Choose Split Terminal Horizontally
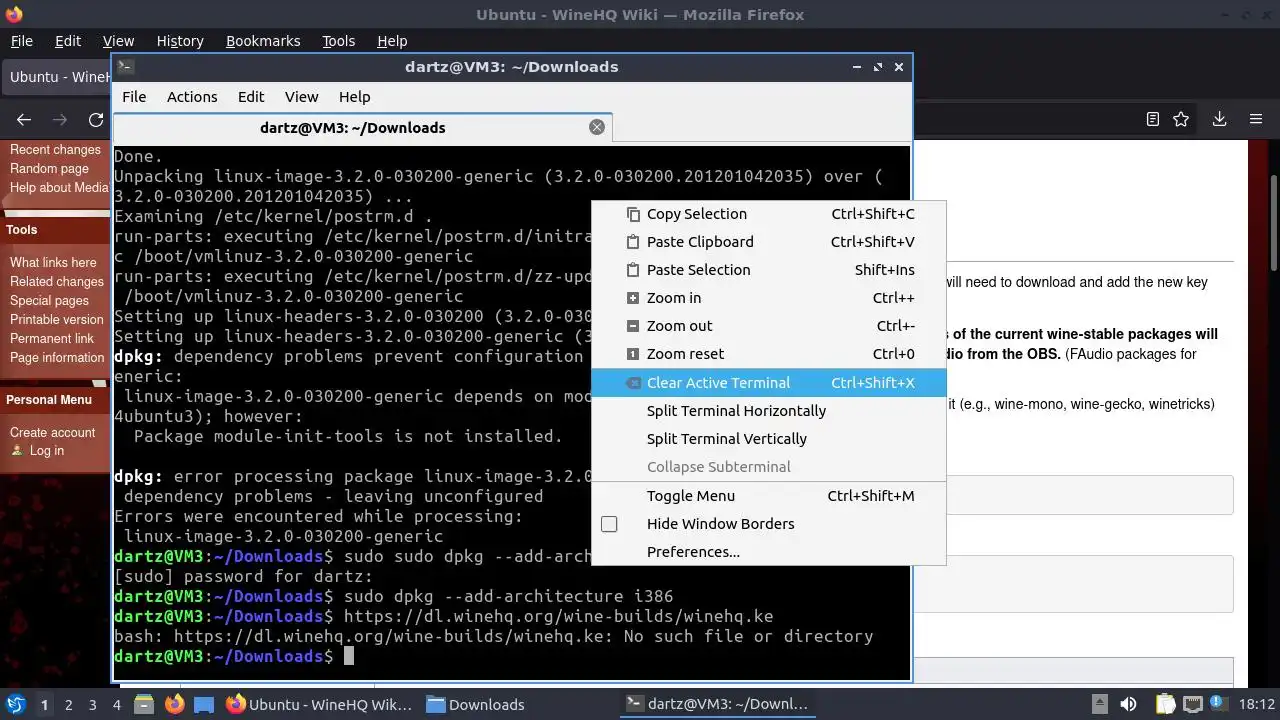 pyautogui.click(x=768, y=411)
